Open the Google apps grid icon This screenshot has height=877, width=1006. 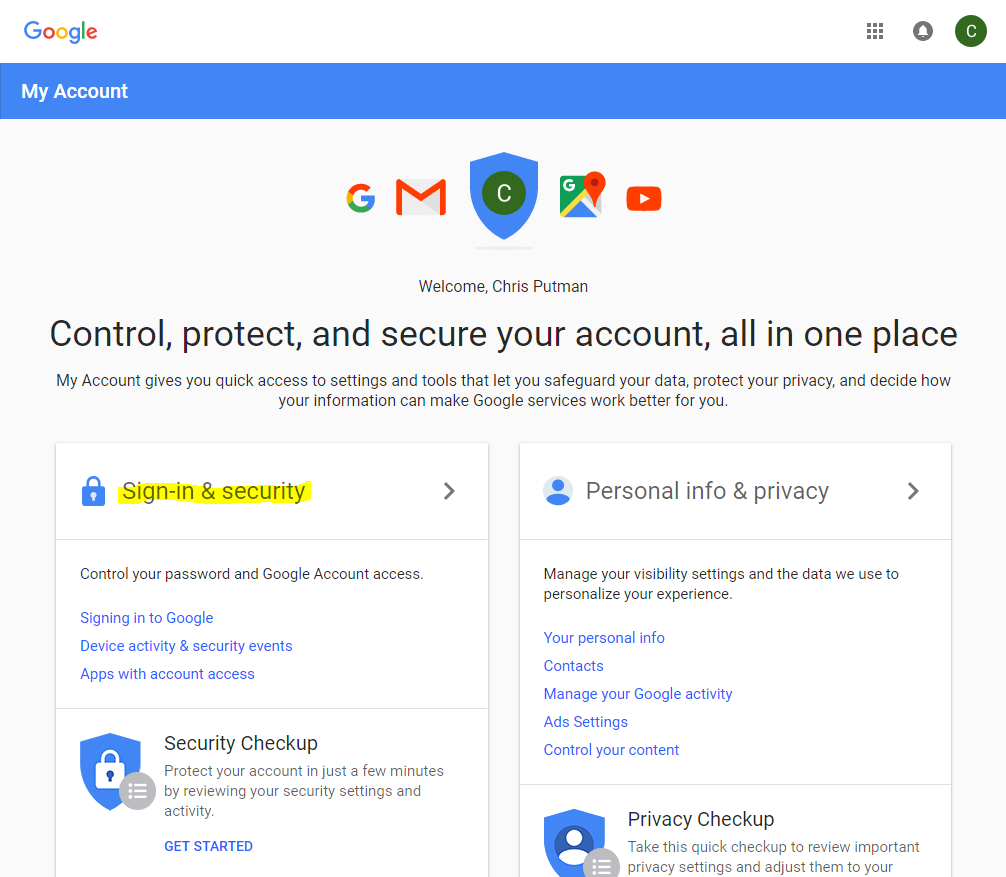point(874,31)
